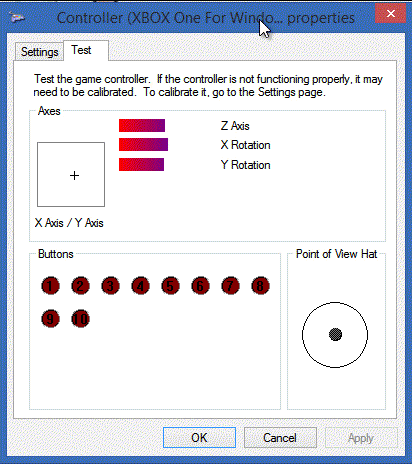This screenshot has width=412, height=464.
Task: Click the X Rotation bar
Action: [x=143, y=145]
